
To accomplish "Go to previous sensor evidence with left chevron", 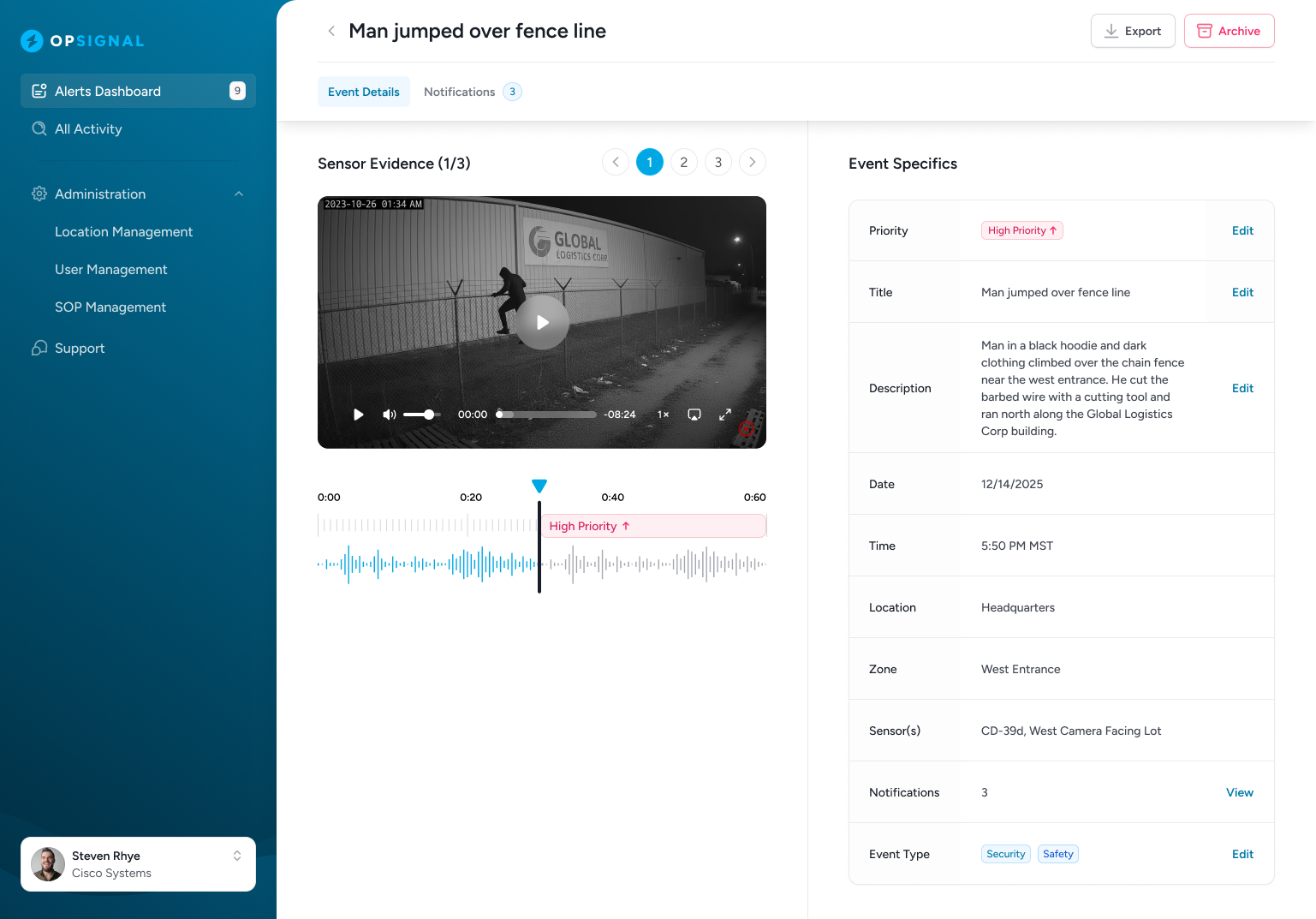I will (x=615, y=162).
